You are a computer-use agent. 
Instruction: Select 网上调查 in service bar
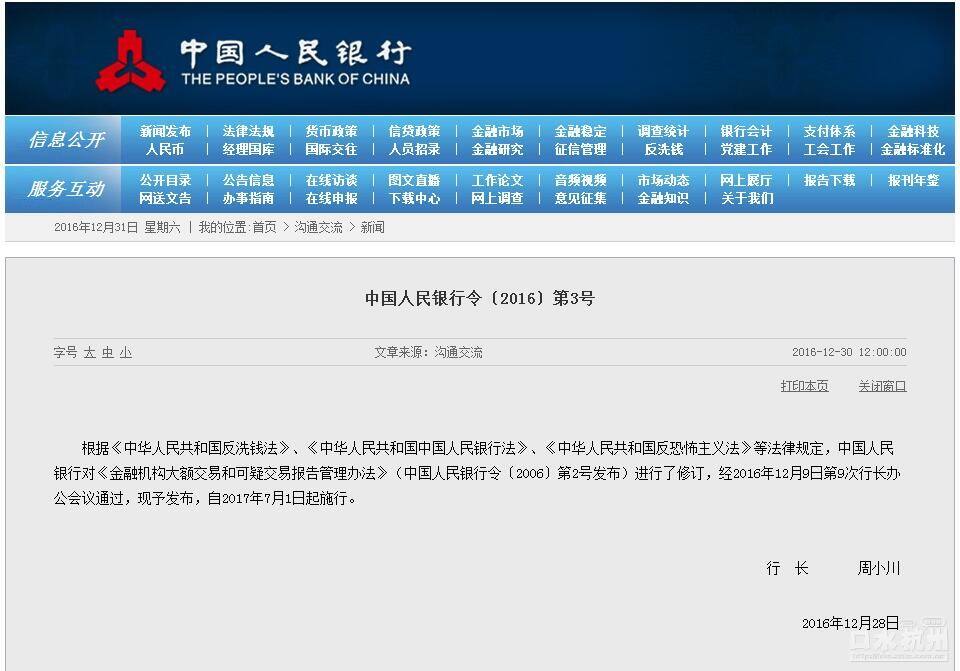point(498,198)
